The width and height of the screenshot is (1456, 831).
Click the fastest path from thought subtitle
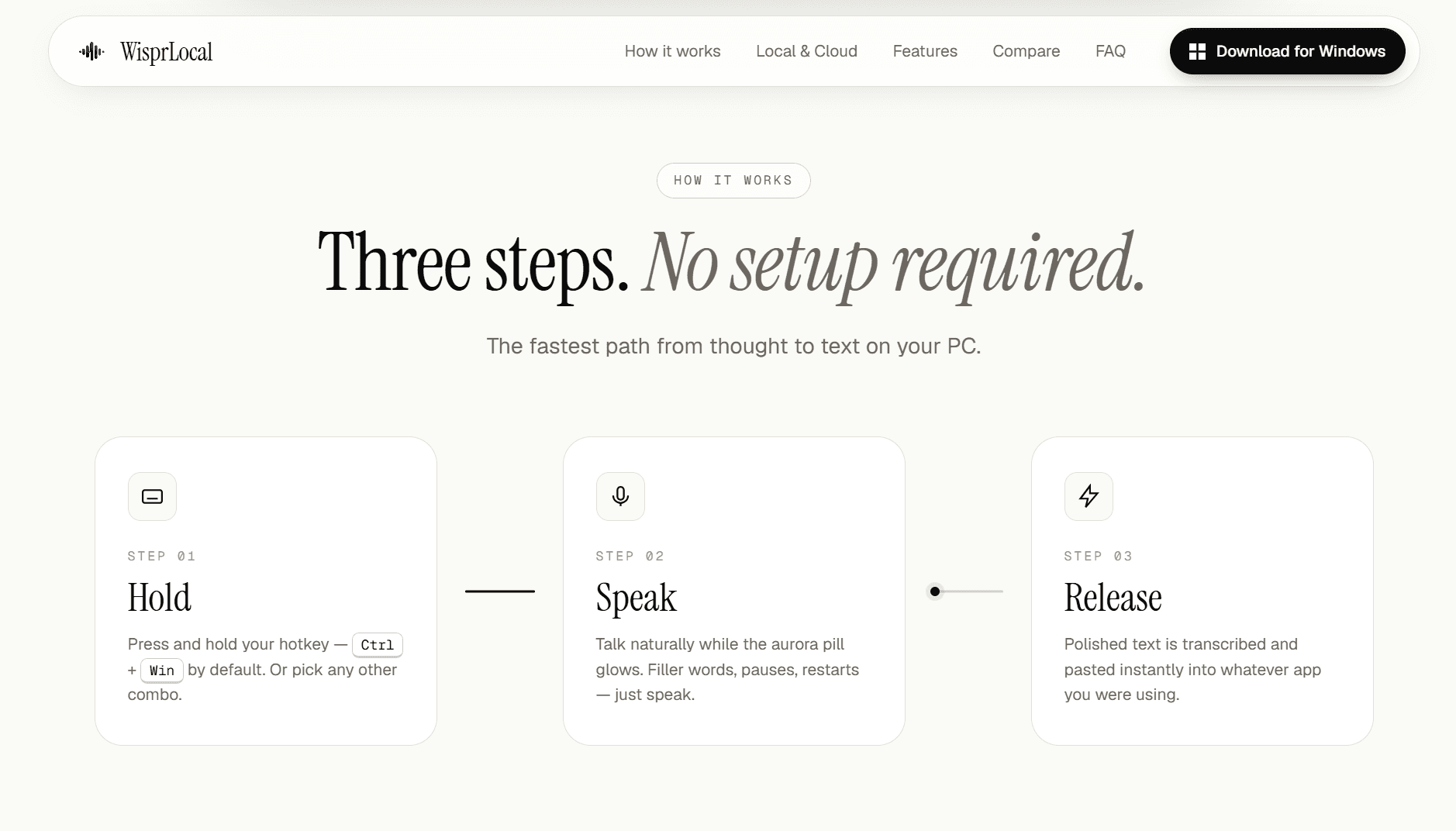point(733,346)
